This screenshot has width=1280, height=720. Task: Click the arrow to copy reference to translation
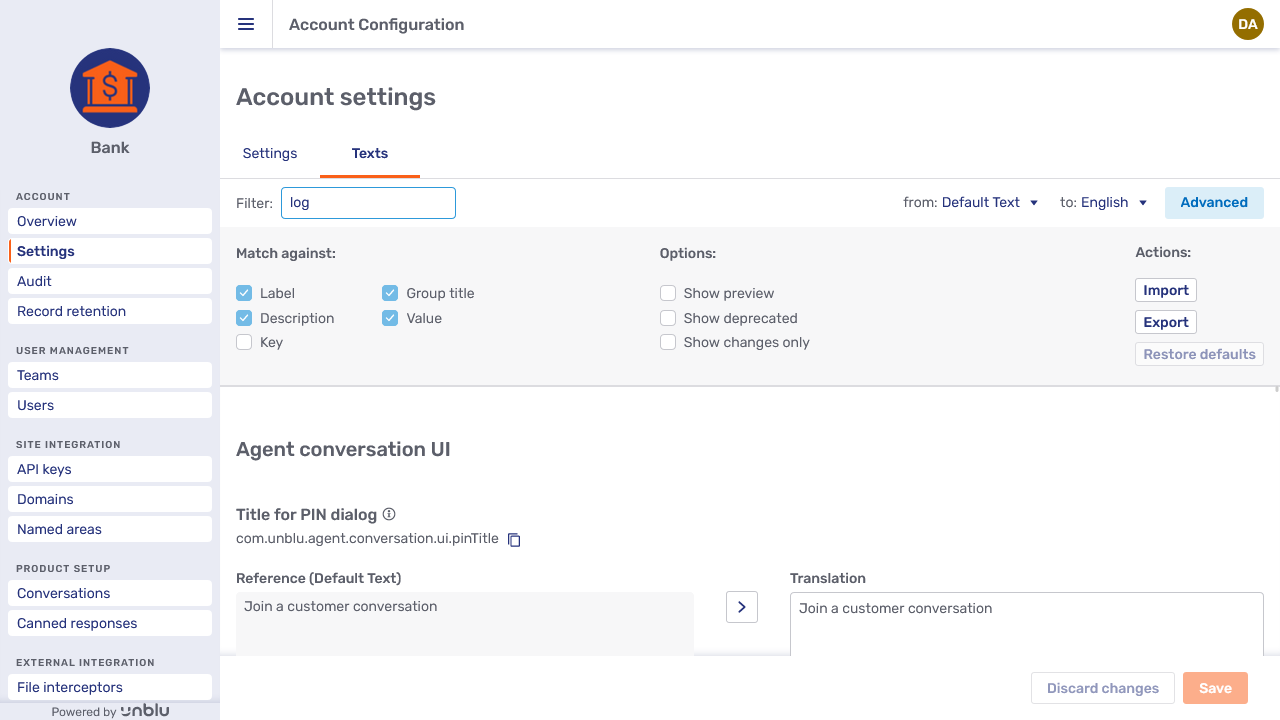741,607
